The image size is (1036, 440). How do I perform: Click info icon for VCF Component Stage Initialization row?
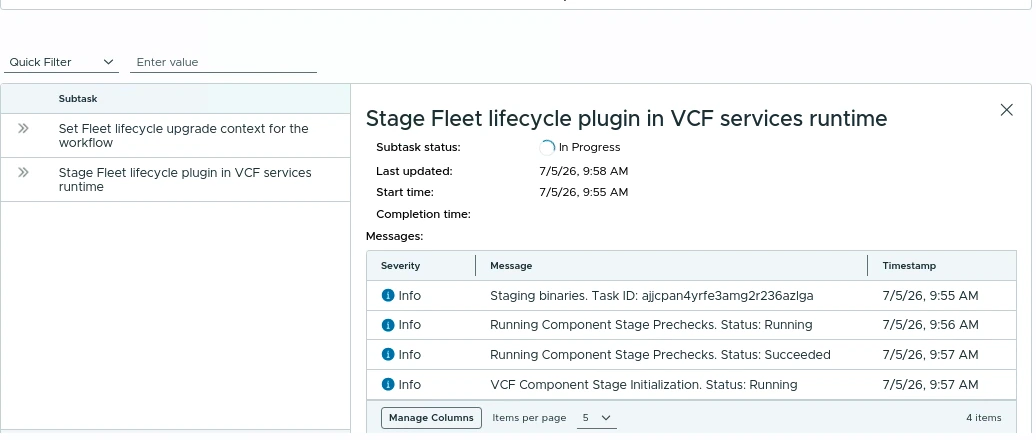tap(388, 385)
